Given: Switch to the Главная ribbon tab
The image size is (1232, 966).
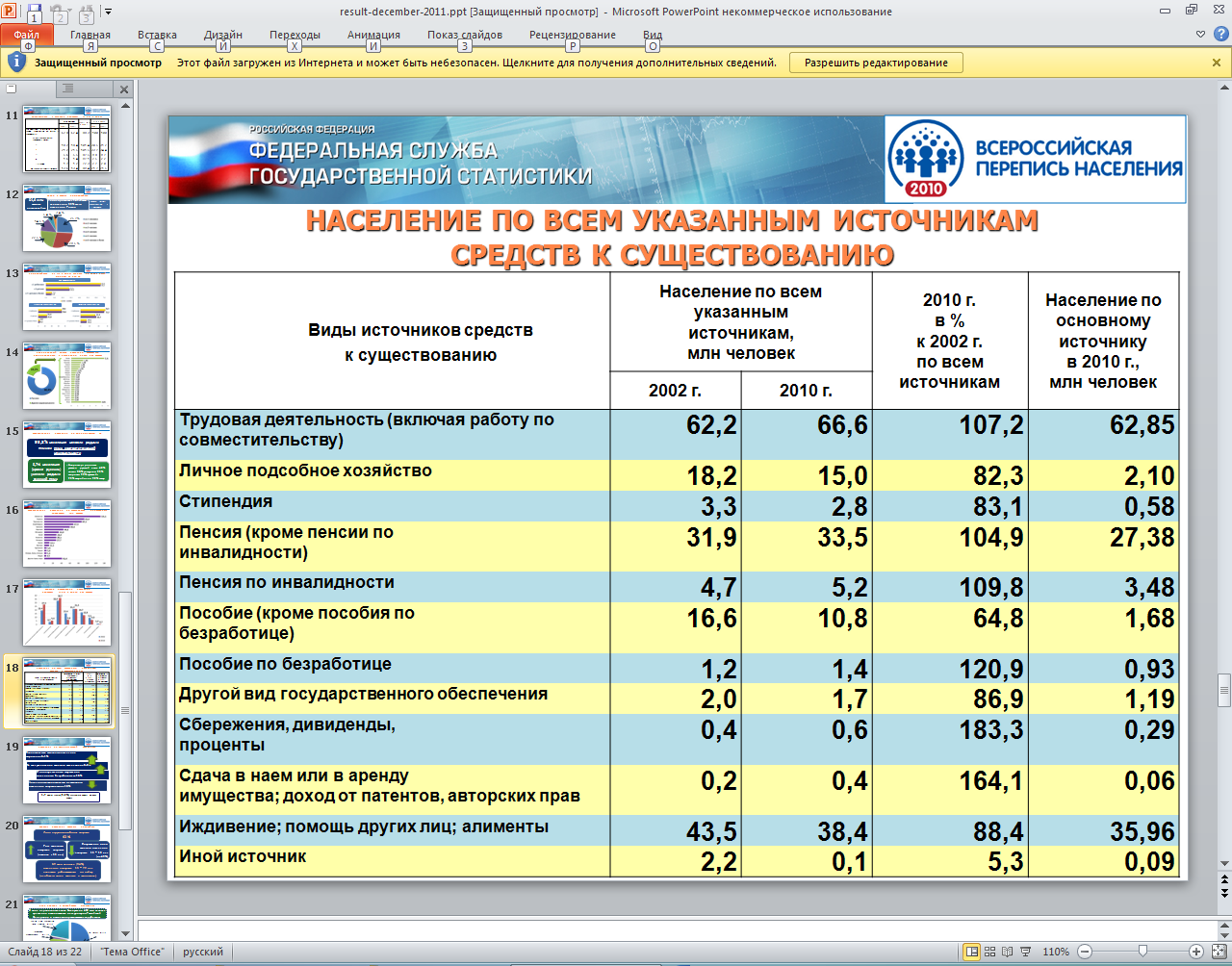Looking at the screenshot, I should click(x=90, y=36).
